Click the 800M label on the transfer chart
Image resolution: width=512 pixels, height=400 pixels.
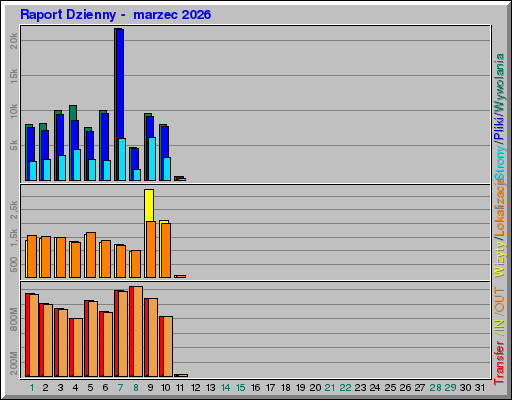tap(13, 319)
